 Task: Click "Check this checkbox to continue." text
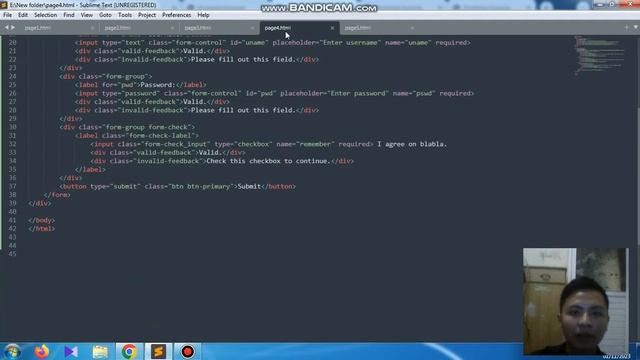coord(268,161)
